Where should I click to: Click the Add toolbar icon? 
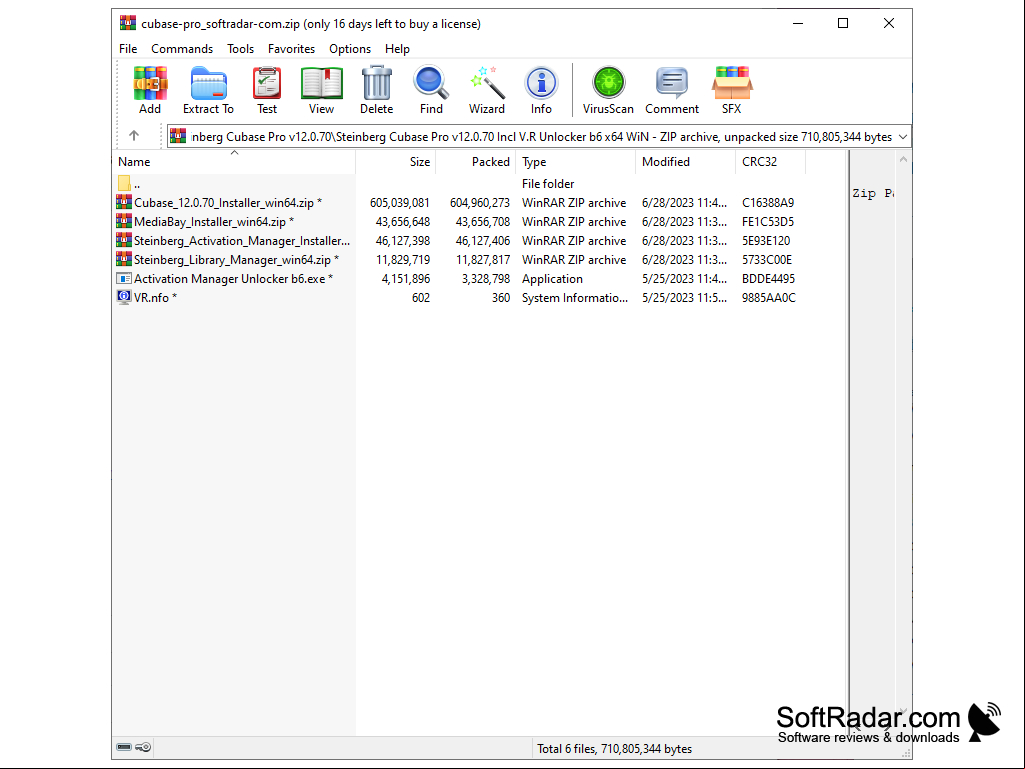[x=150, y=83]
